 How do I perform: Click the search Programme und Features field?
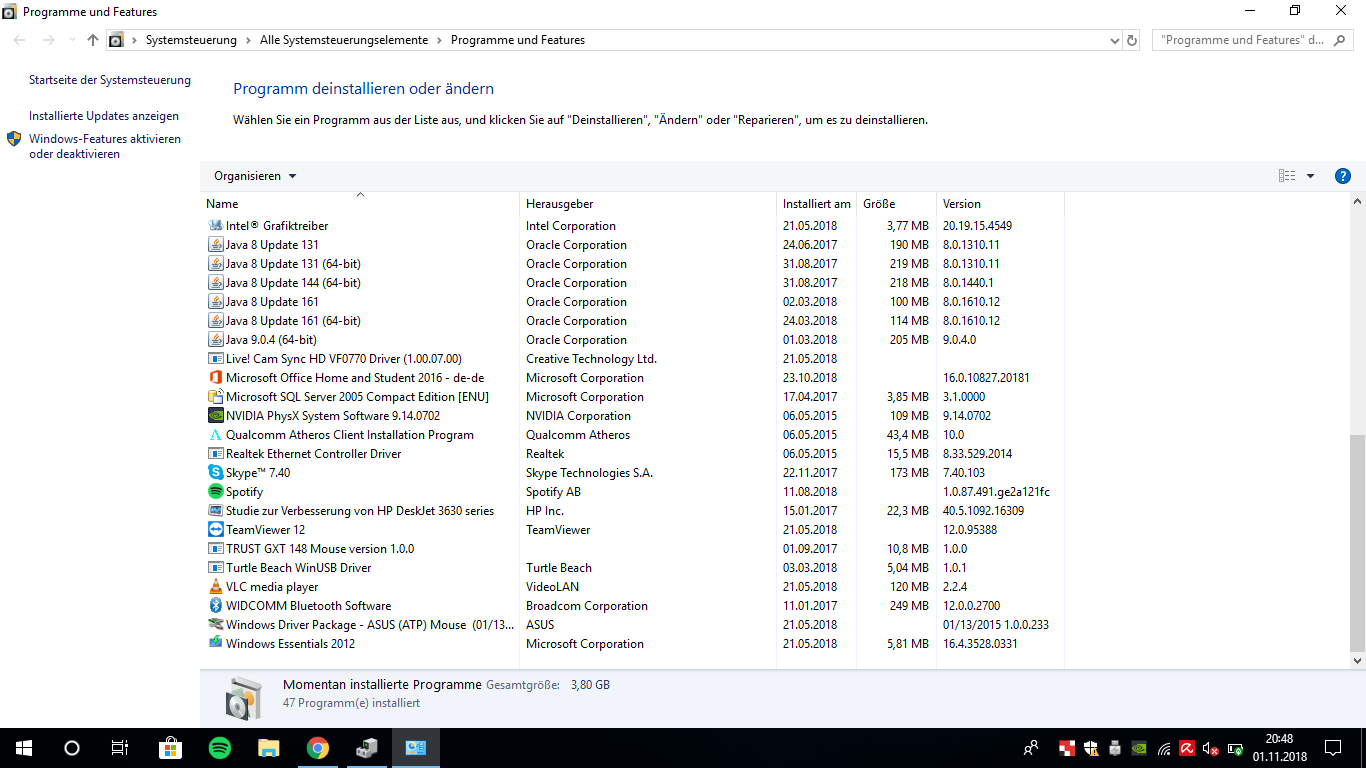[x=1252, y=40]
